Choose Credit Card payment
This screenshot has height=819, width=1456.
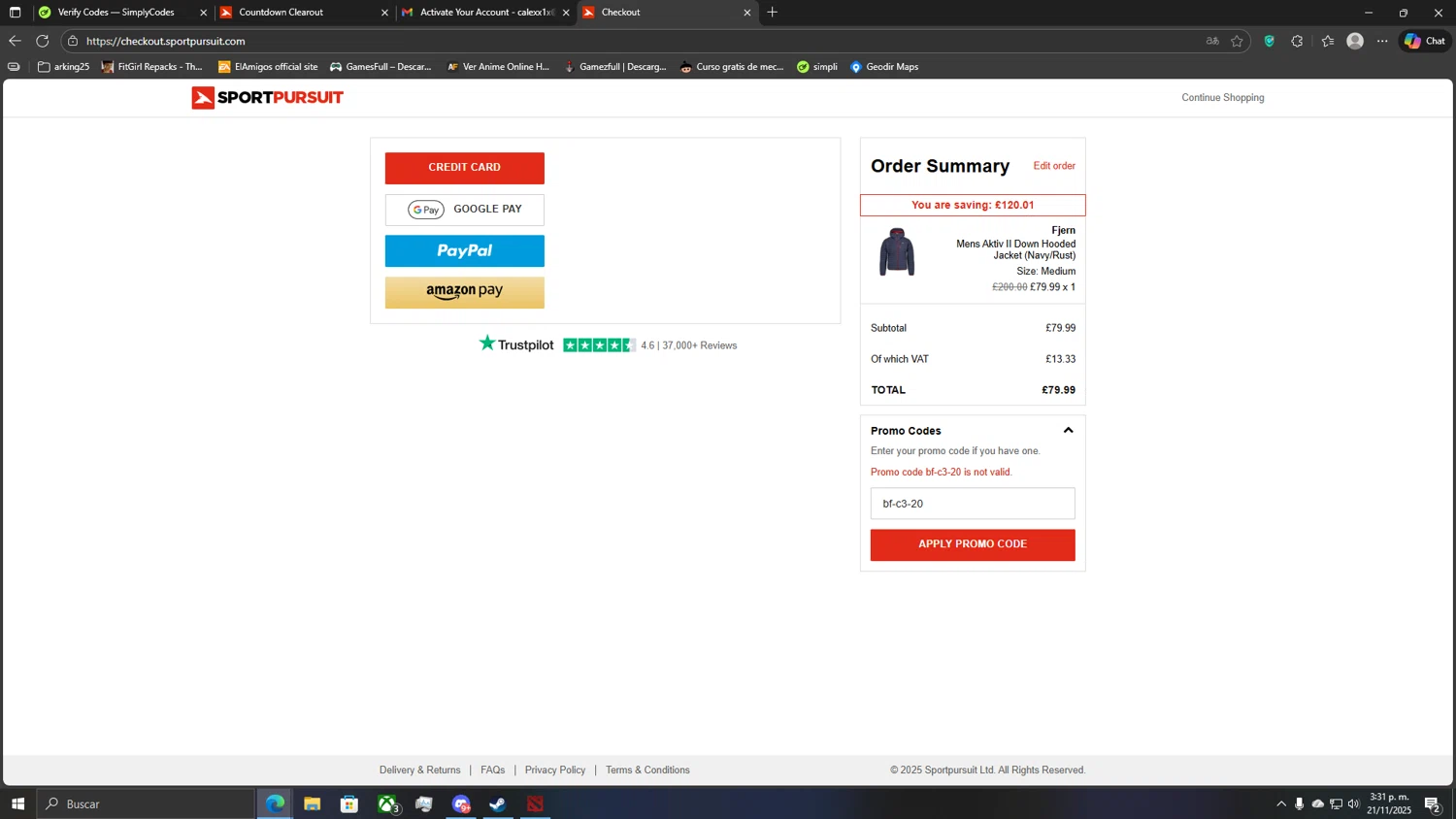pyautogui.click(x=465, y=168)
